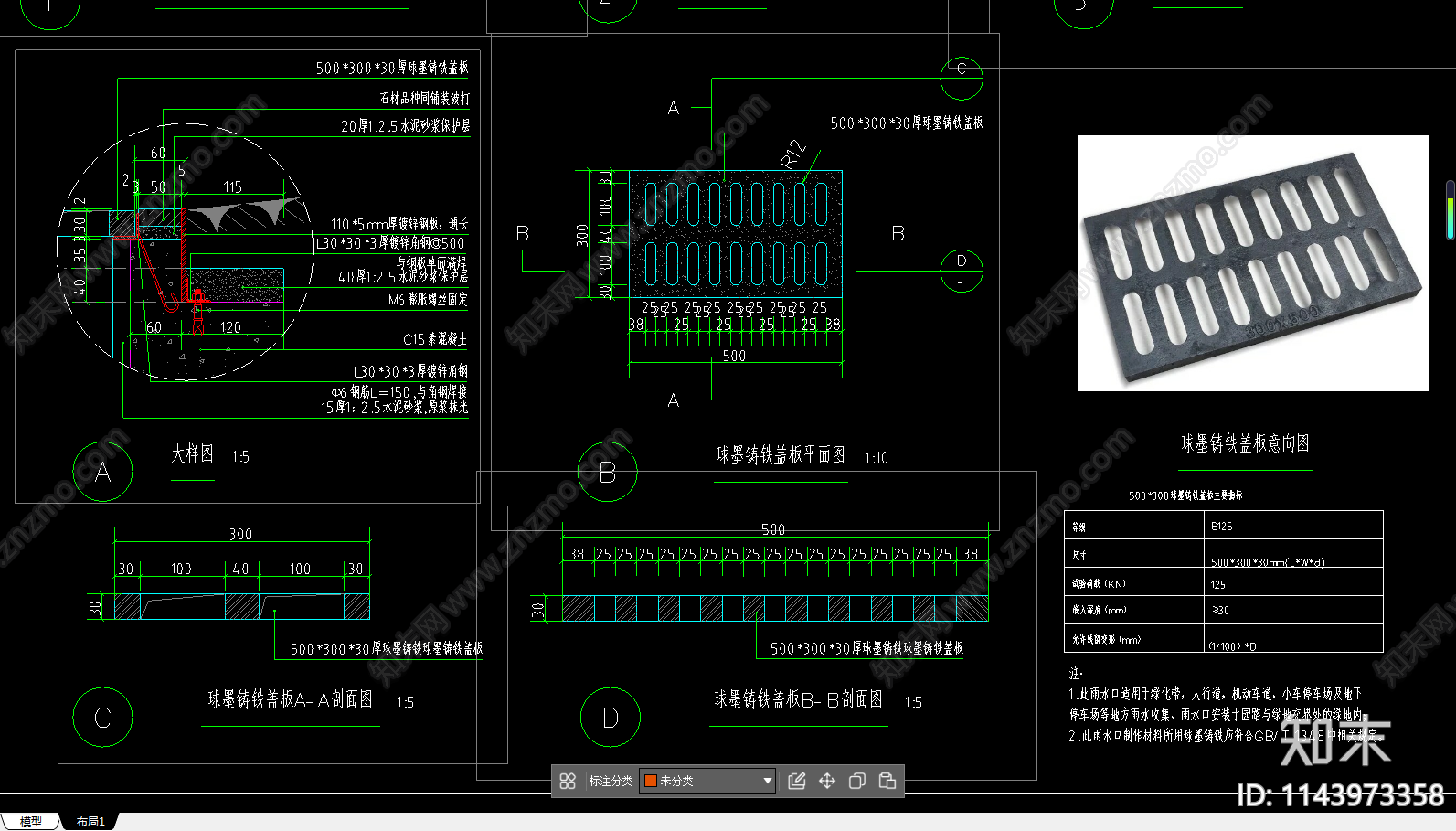Select the B125 cell in the spec table
1456x831 pixels.
(1222, 527)
